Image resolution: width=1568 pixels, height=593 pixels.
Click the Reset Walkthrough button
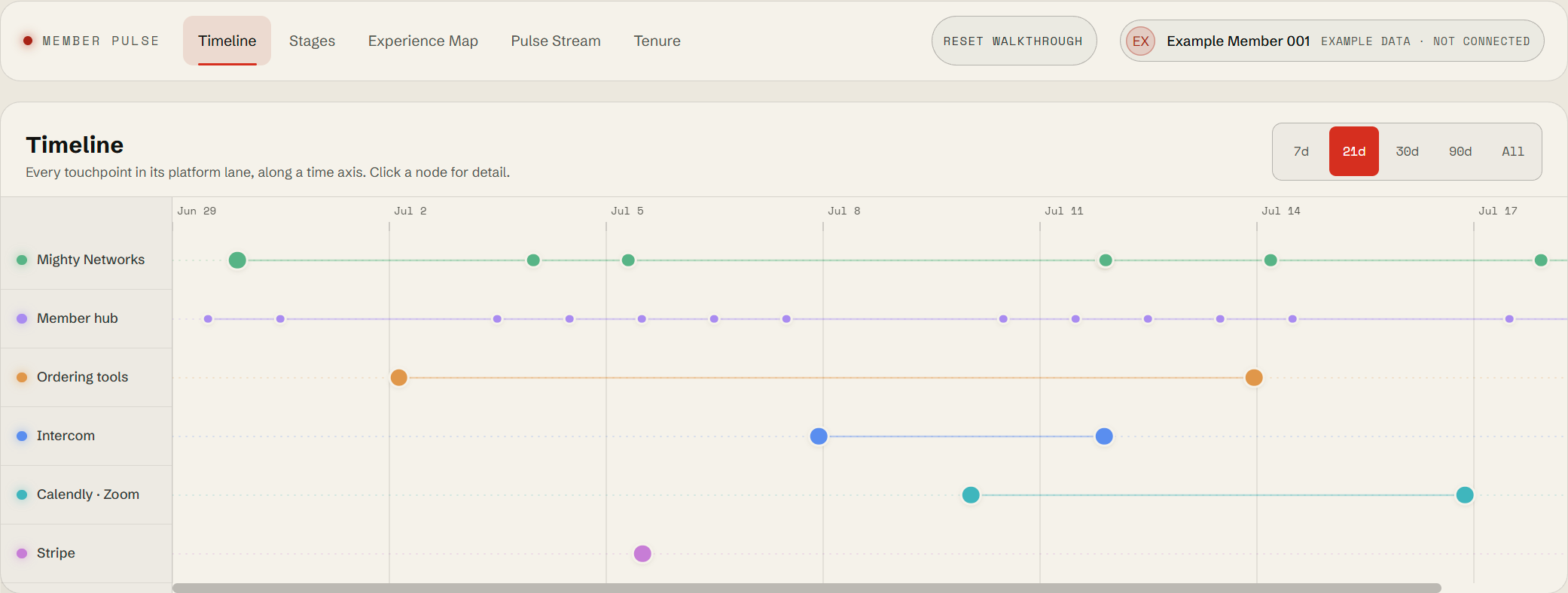coord(1014,41)
